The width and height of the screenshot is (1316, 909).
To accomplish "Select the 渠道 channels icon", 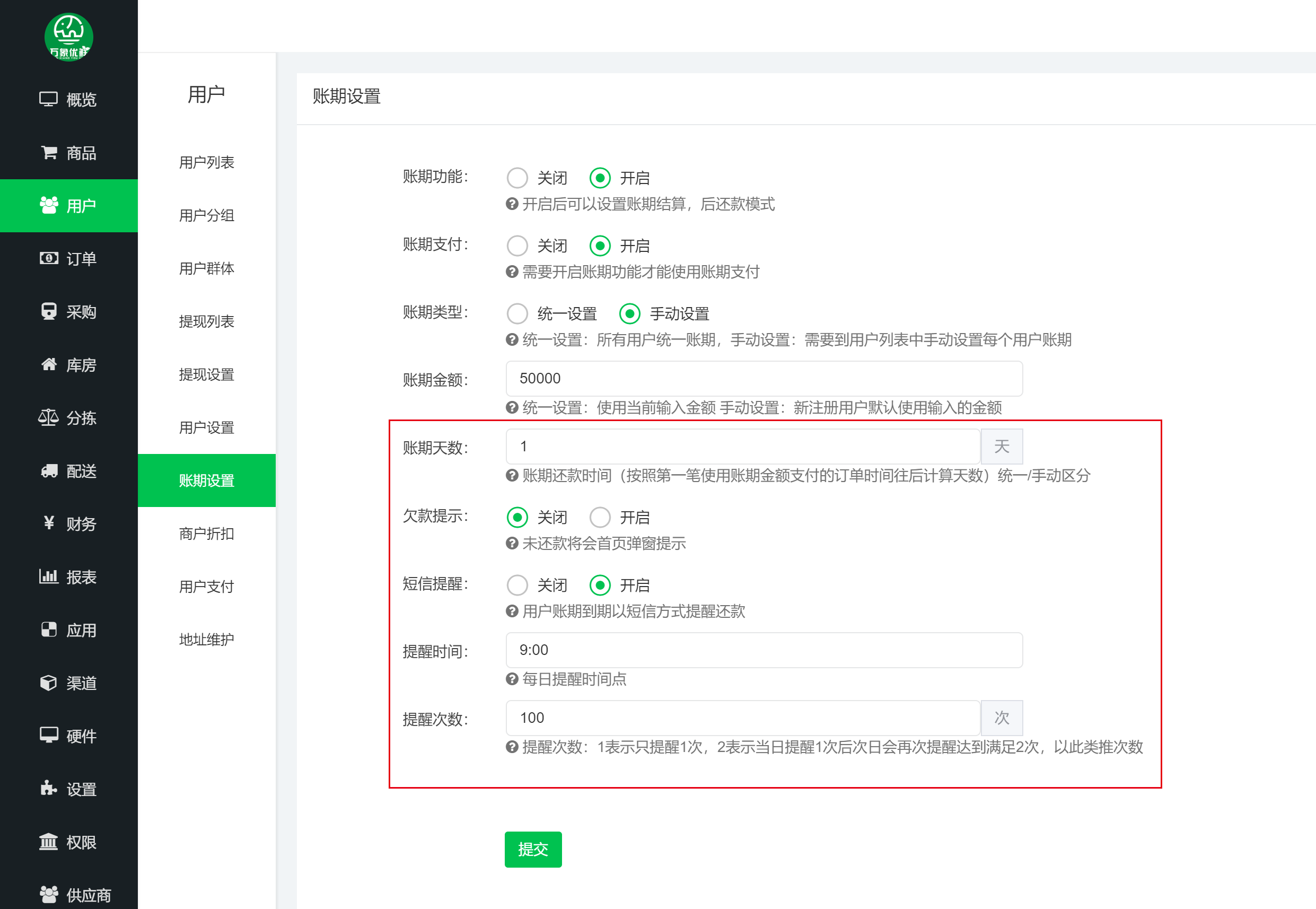I will pos(68,683).
